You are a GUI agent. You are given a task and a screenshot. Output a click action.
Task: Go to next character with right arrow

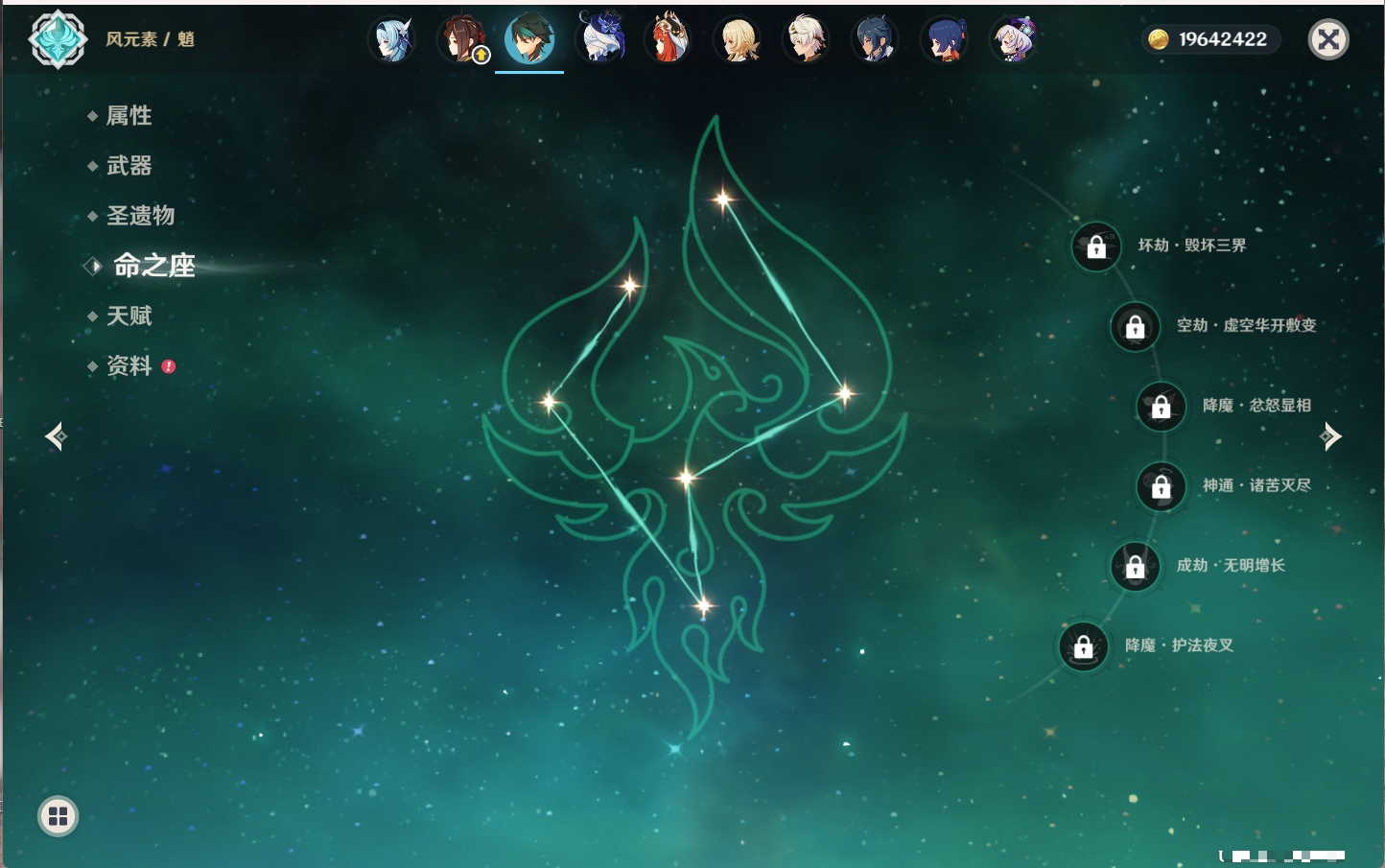[1330, 436]
